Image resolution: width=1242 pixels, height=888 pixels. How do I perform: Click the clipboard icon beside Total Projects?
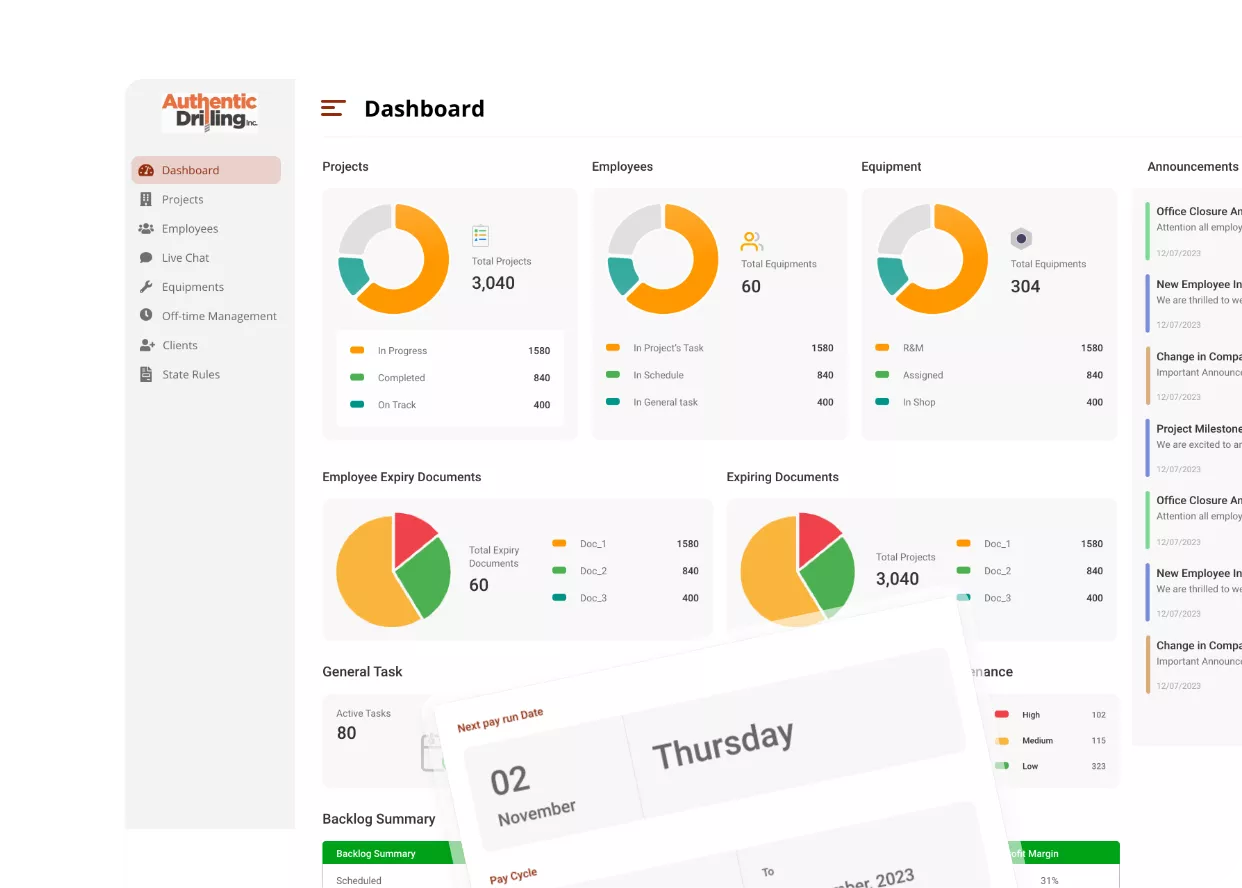click(x=480, y=235)
